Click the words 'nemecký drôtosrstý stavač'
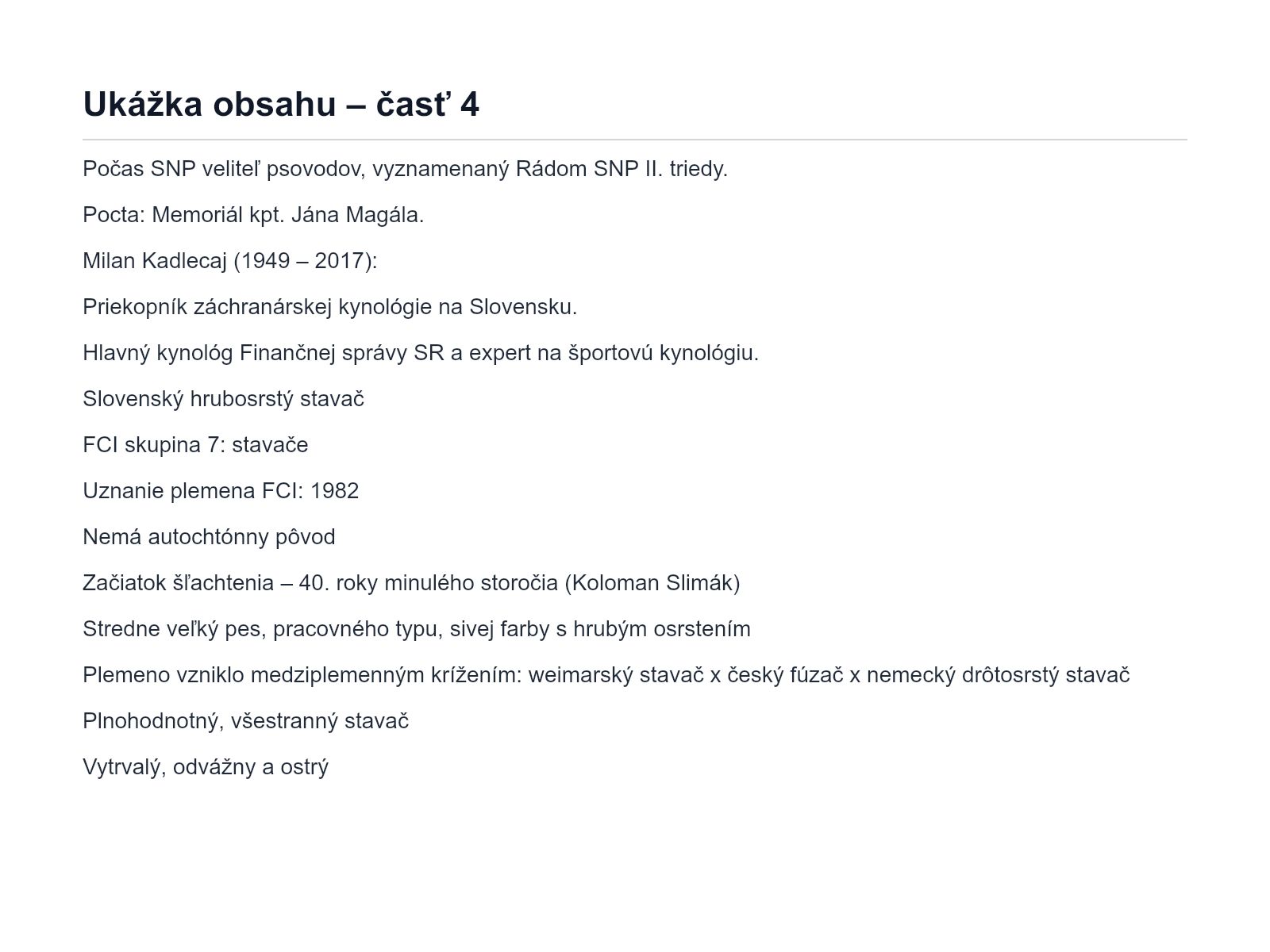 tap(998, 675)
